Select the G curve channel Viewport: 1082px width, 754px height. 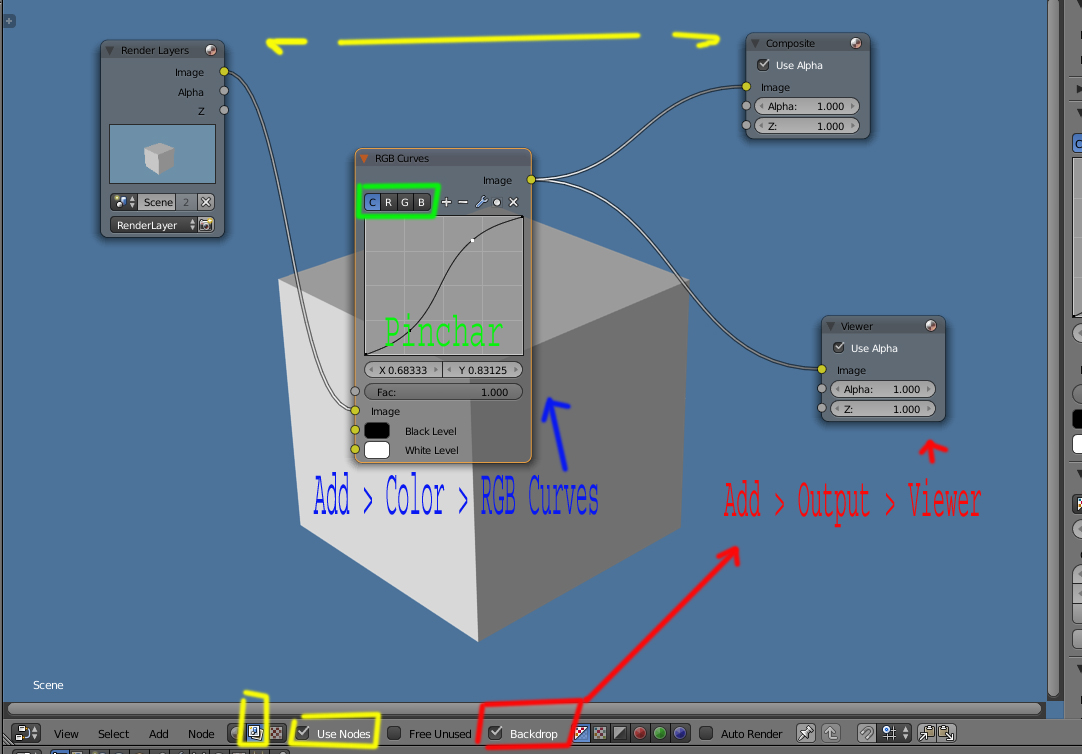[x=405, y=202]
